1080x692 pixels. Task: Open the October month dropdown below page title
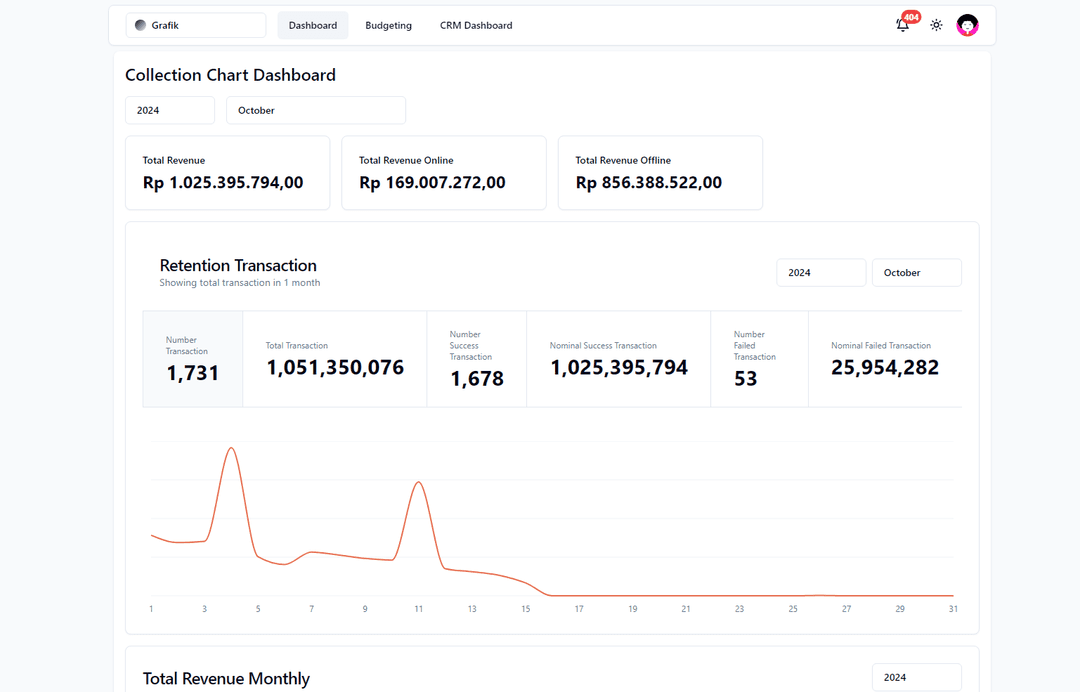[x=316, y=110]
